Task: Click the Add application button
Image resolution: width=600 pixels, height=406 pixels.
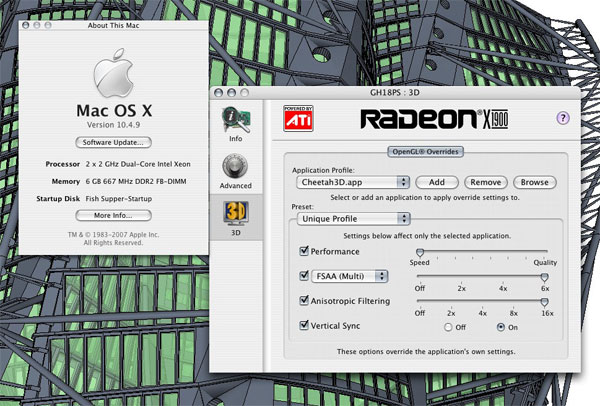Action: 437,182
